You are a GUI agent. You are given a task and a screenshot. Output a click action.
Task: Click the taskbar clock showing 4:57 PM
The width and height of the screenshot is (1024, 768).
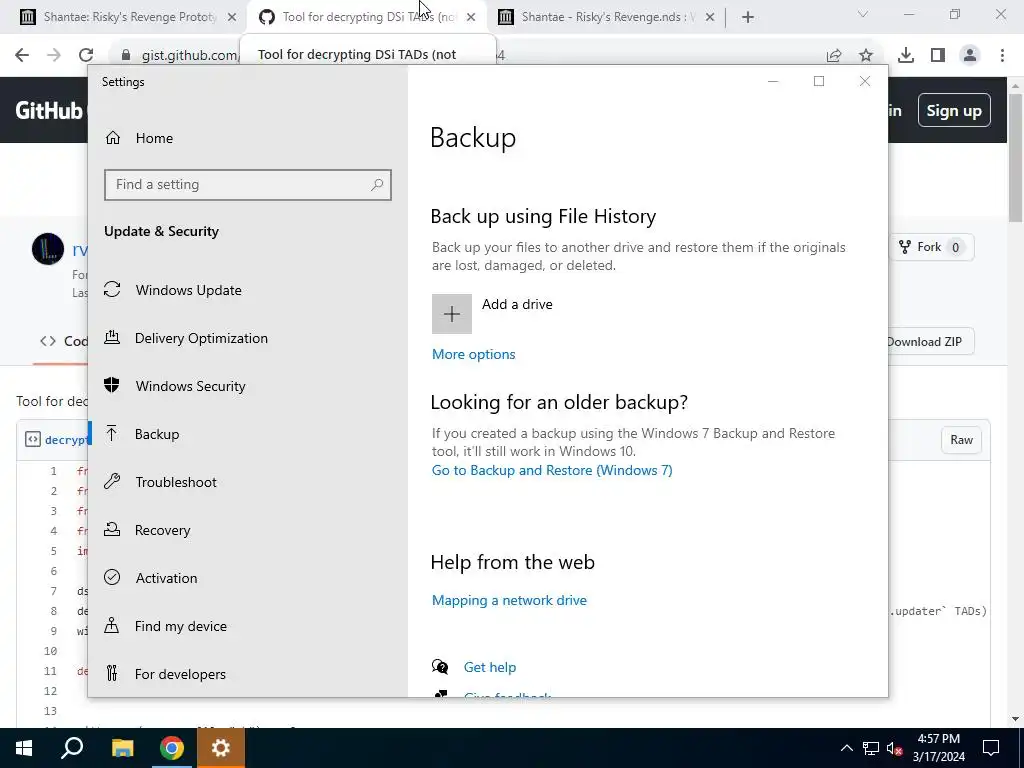coord(938,748)
